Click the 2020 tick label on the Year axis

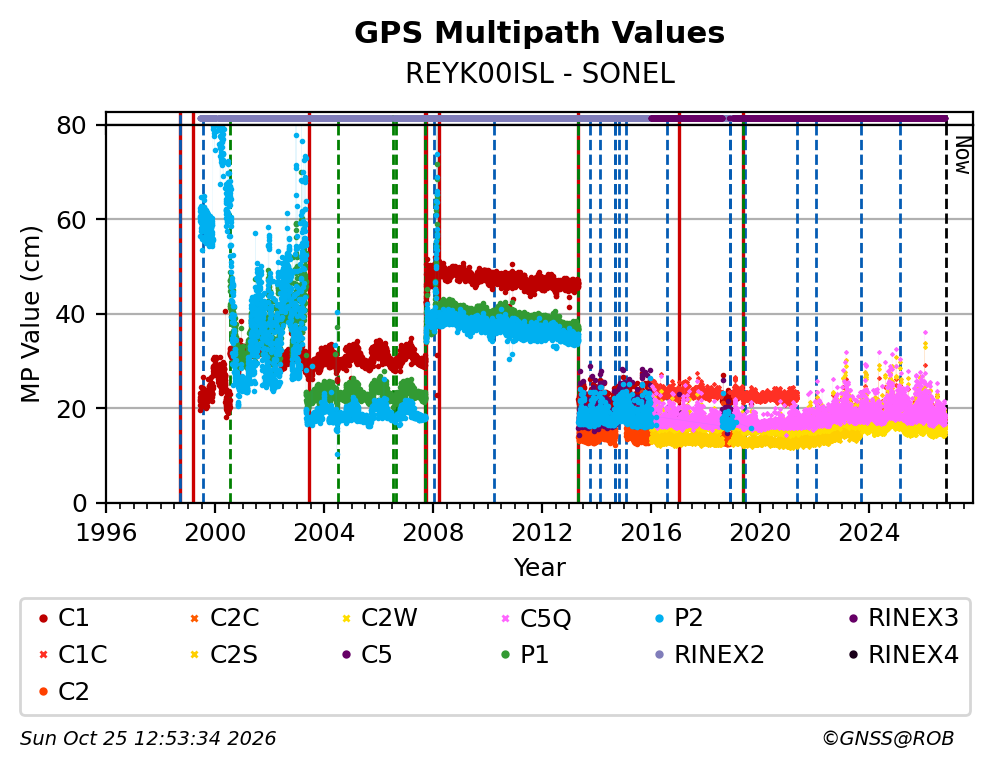(760, 534)
